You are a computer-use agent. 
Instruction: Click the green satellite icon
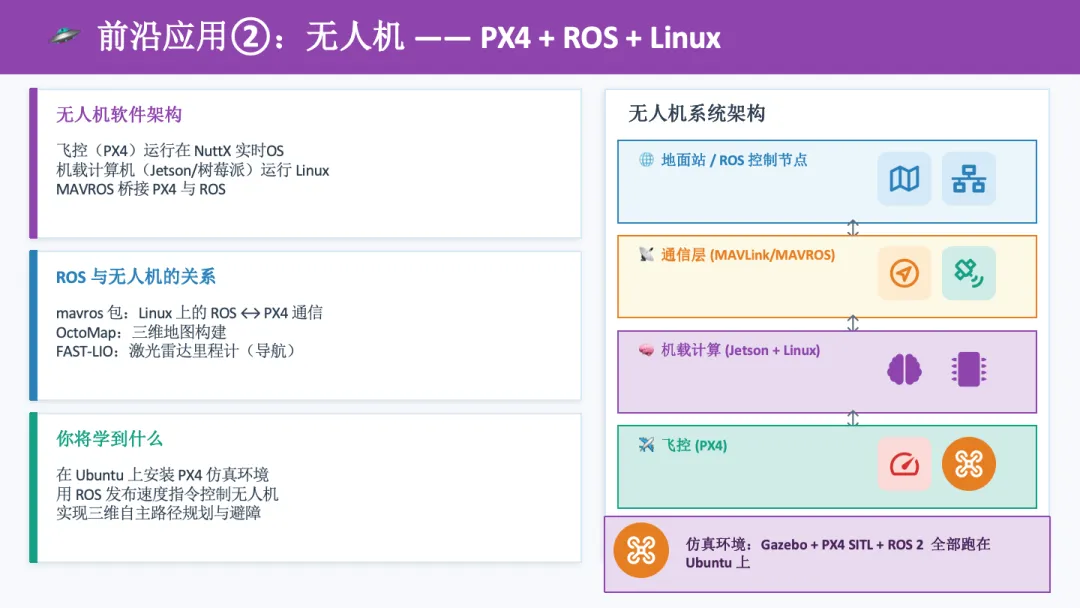968,273
